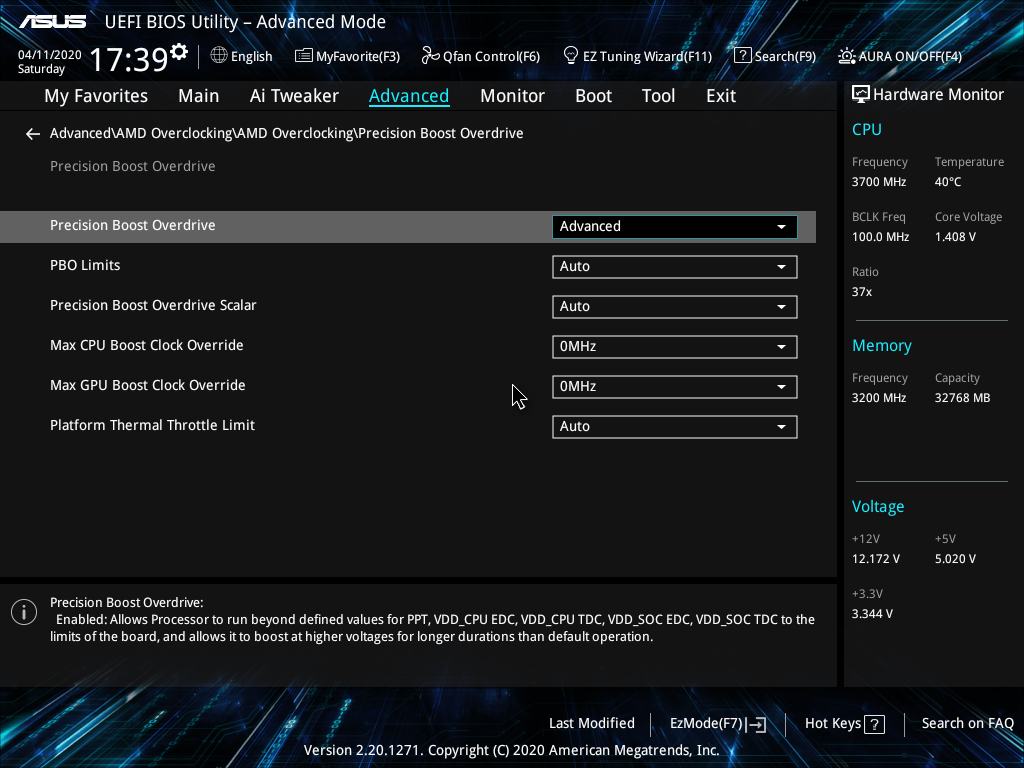Image resolution: width=1024 pixels, height=768 pixels.
Task: Click the back arrow beside the breadcrumb path
Action: coord(33,134)
